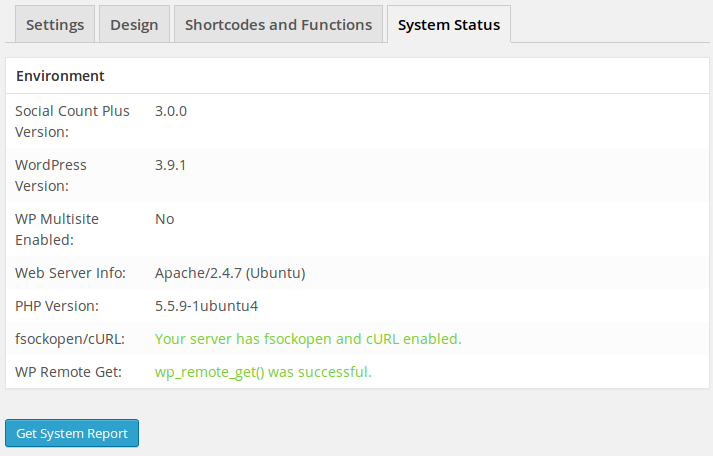Screen dimensions: 713x456
Task: Click the Environment section header
Action: [x=60, y=76]
